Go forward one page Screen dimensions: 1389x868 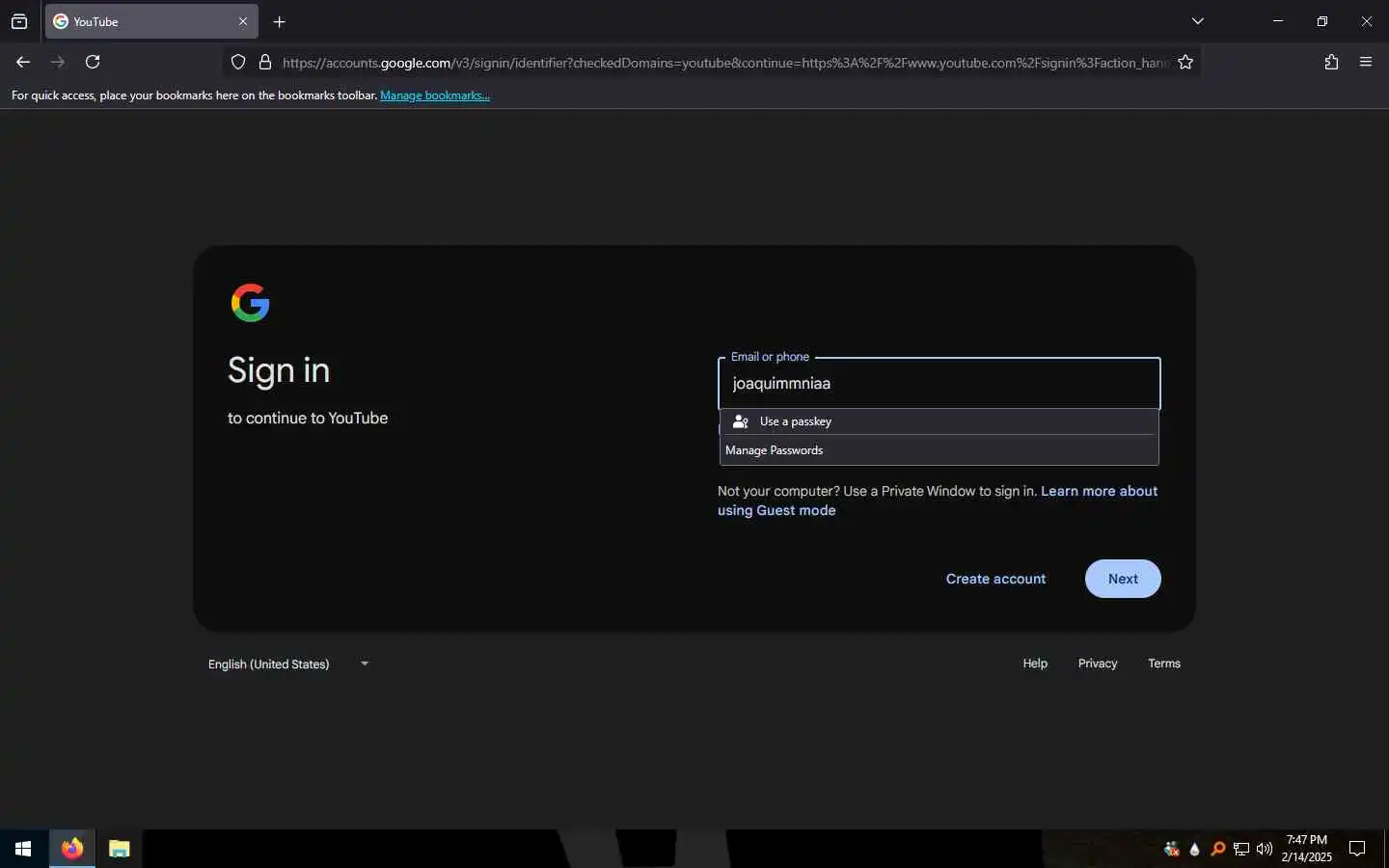58,62
